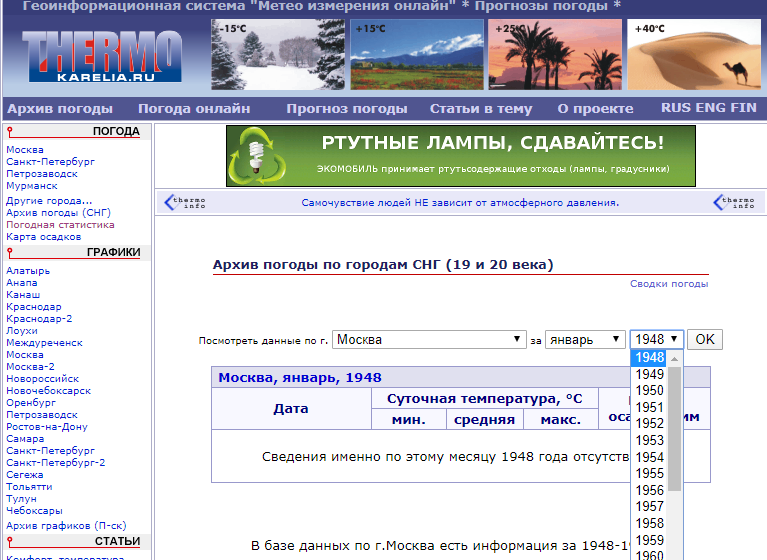Click the year list scrollbar thumb
The width and height of the screenshot is (767, 560).
(675, 428)
